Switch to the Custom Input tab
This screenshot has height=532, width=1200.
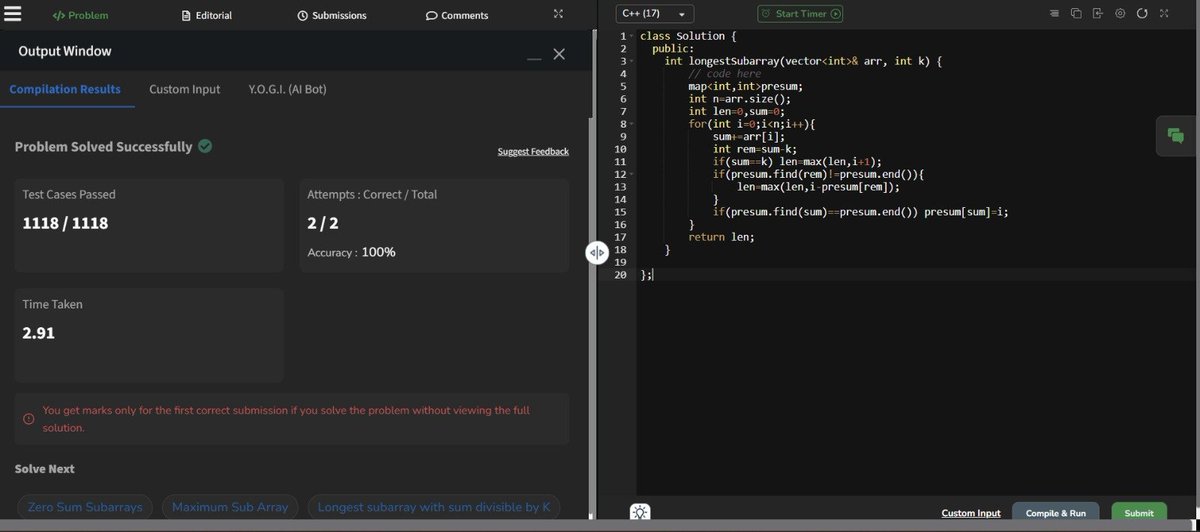[185, 89]
